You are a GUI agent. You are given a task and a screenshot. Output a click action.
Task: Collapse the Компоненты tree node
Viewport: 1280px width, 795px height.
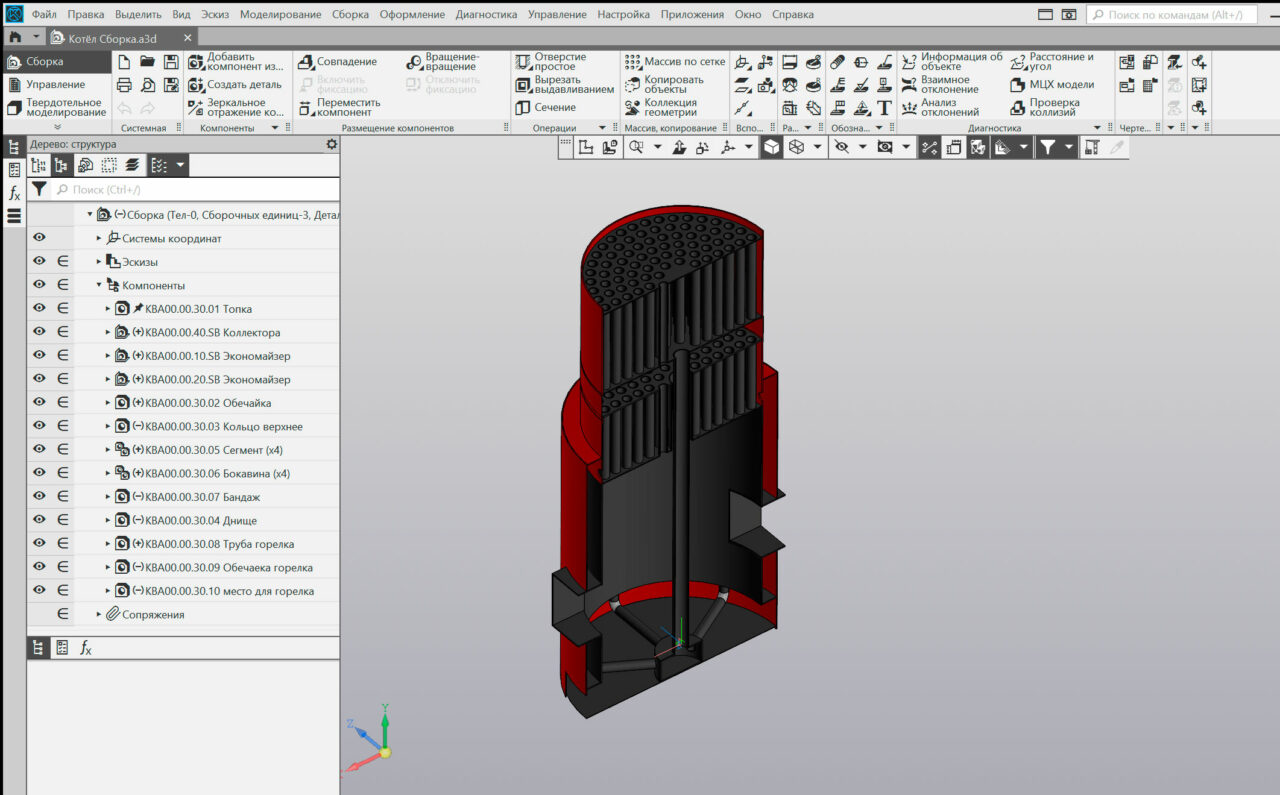pos(99,285)
